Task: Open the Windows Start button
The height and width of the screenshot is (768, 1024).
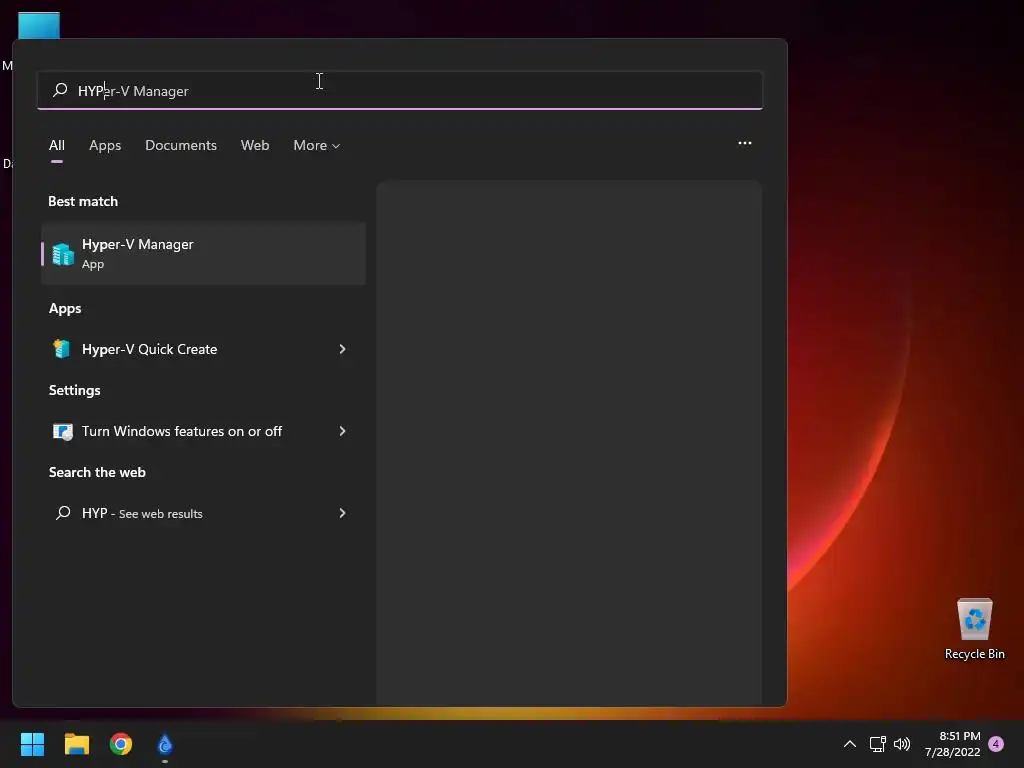Action: 32,744
